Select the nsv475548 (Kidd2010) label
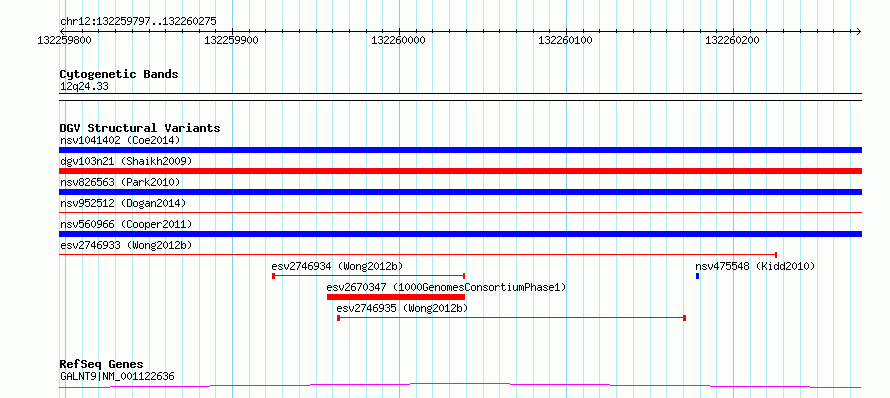The image size is (890, 398). (x=755, y=266)
